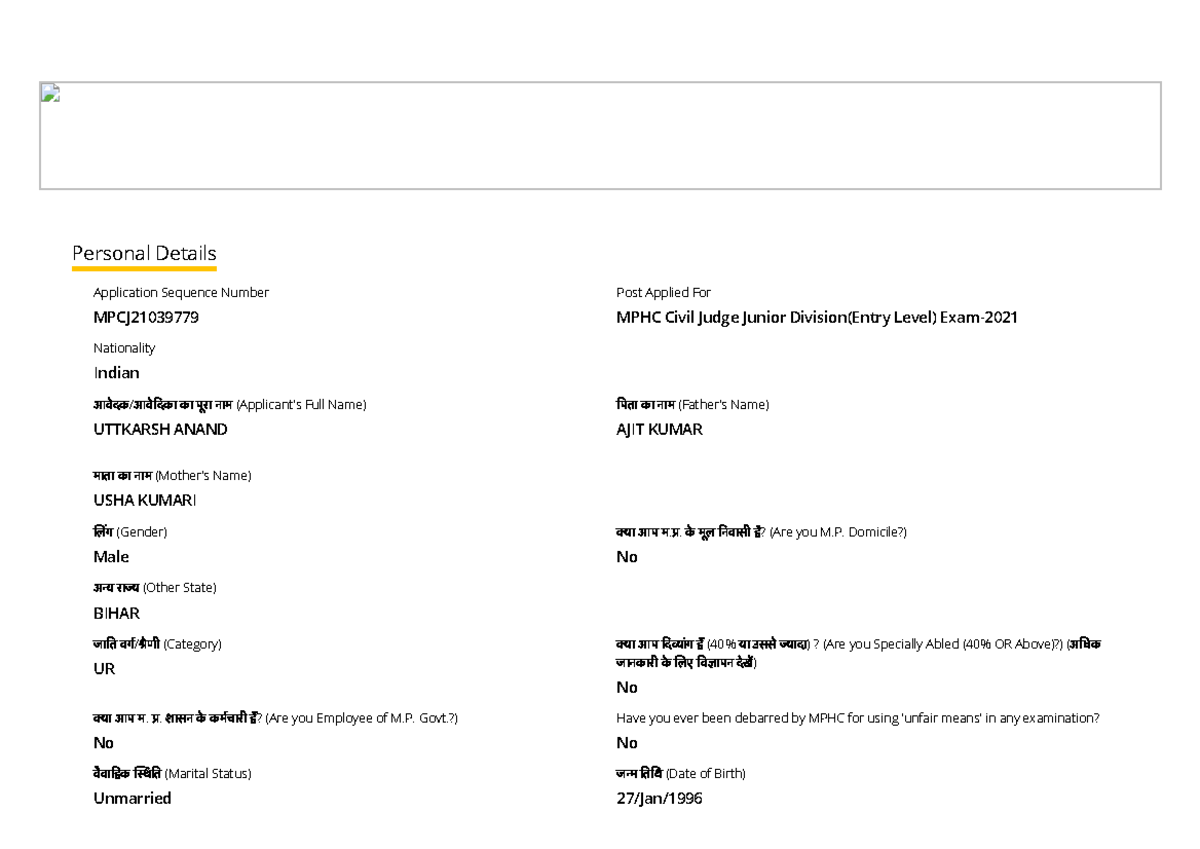The image size is (1200, 849).
Task: Click the Post Applied For label
Action: [x=663, y=293]
